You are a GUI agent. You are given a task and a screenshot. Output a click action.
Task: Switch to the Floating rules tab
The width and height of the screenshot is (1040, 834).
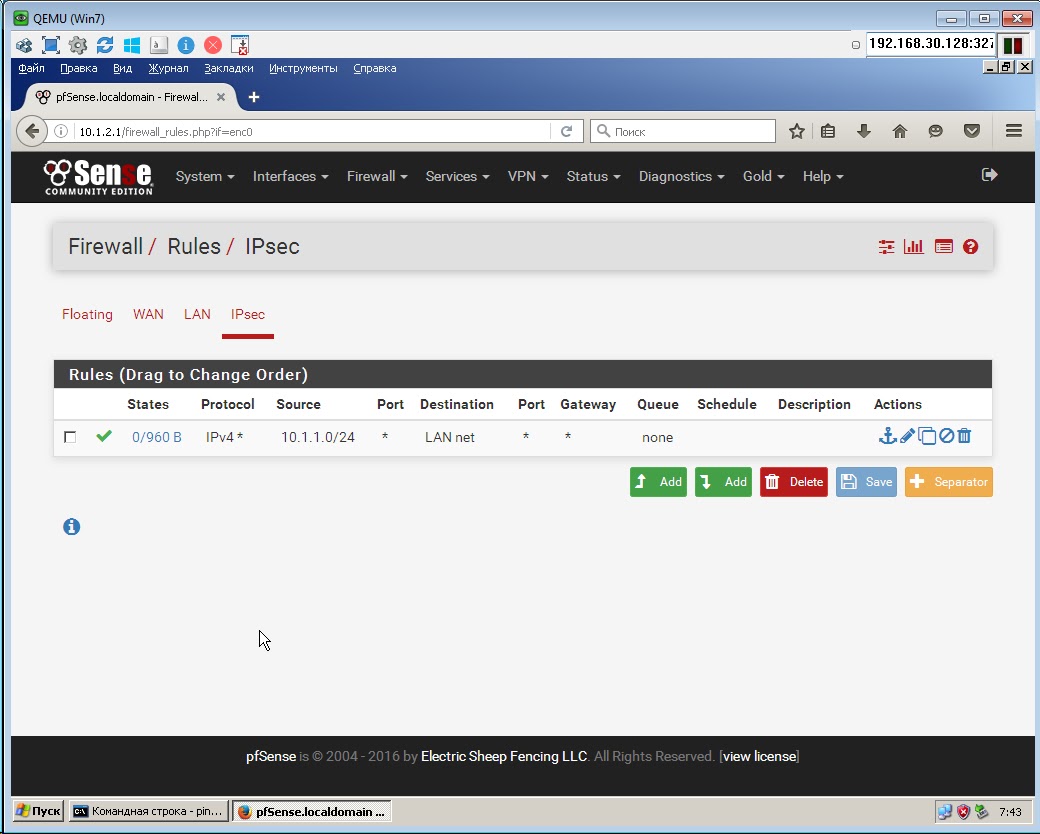click(x=87, y=314)
